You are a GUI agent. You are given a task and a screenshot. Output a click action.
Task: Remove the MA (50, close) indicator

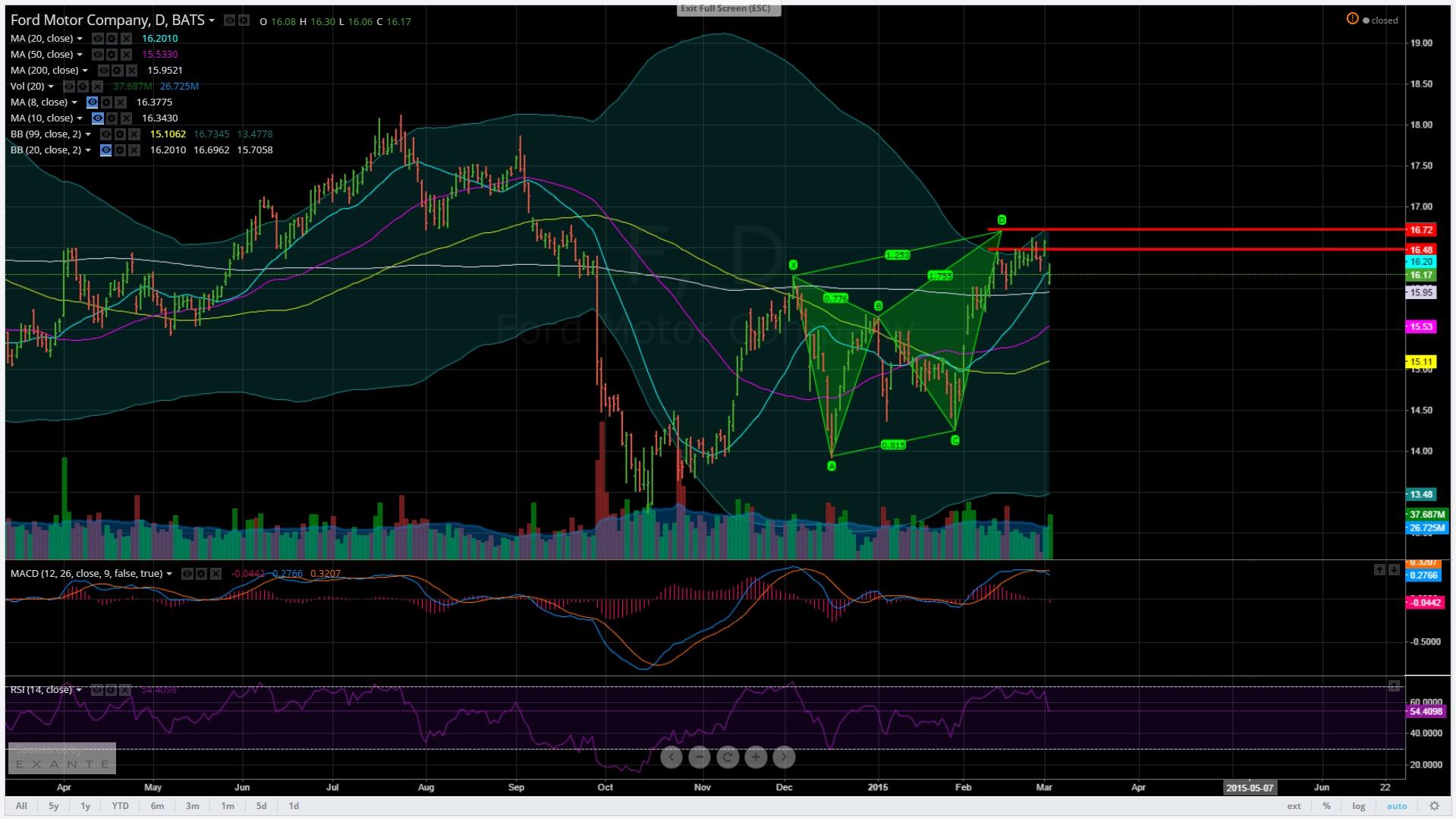click(126, 55)
